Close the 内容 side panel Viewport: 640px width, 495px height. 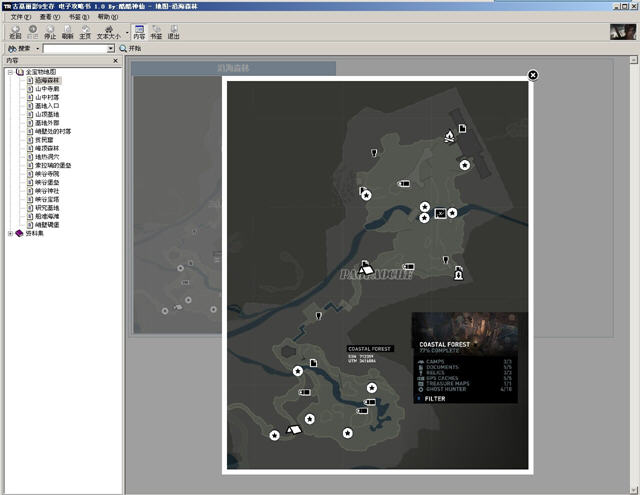[x=116, y=60]
